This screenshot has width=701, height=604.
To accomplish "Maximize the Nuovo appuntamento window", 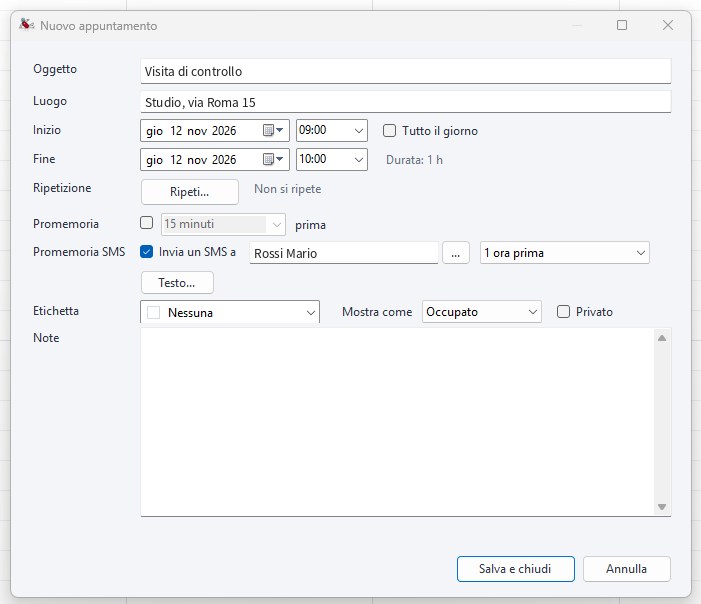I will point(622,25).
